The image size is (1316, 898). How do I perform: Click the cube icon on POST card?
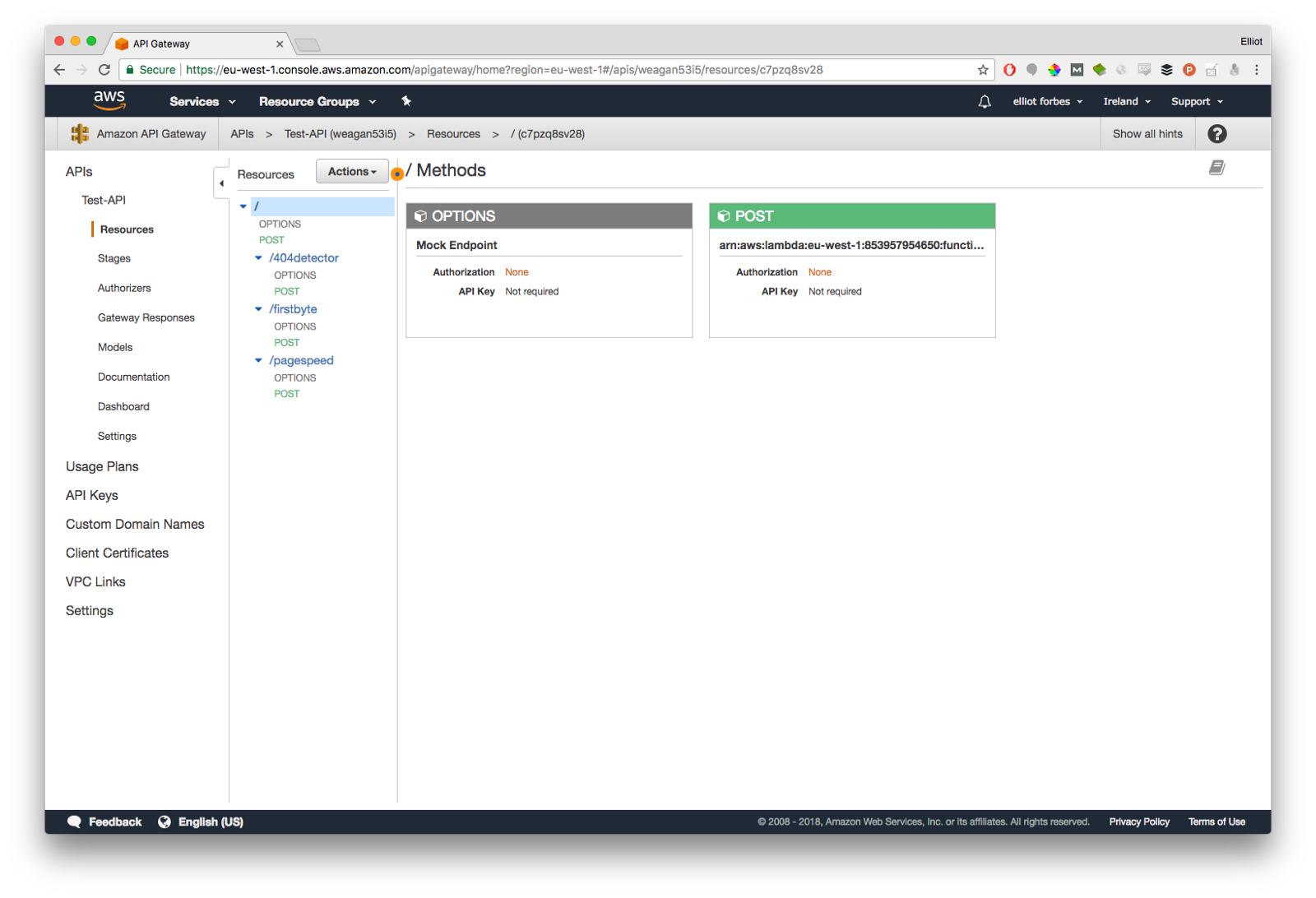(724, 216)
